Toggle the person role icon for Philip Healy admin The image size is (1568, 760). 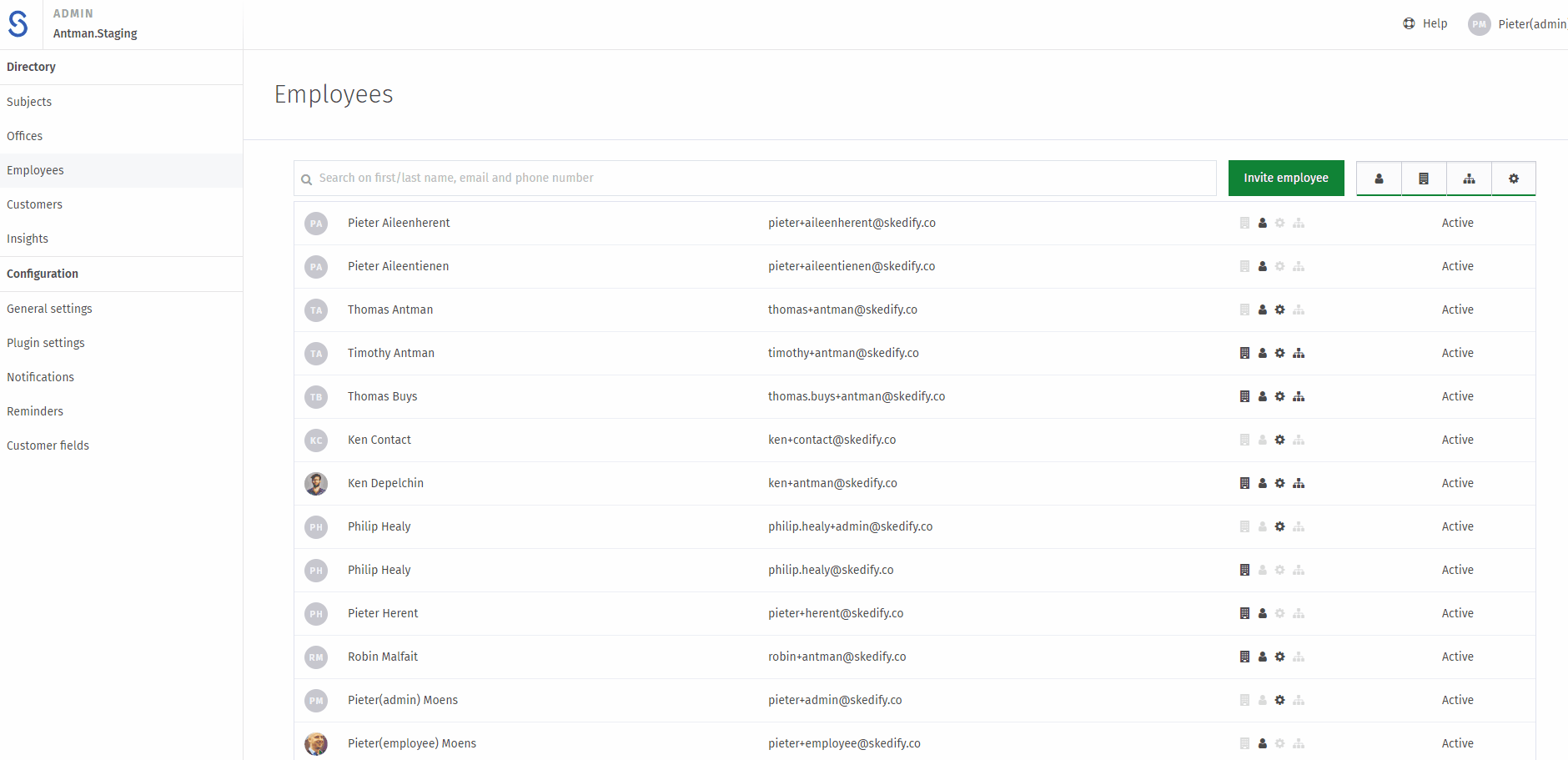coord(1263,526)
